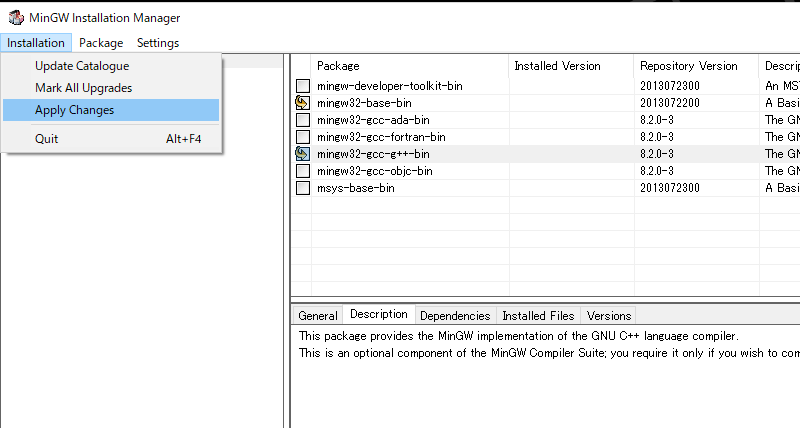Viewport: 800px width, 428px height.
Task: Click version 8.2.0-3 of mingw32-gcc-fortran-bin
Action: coord(657,137)
